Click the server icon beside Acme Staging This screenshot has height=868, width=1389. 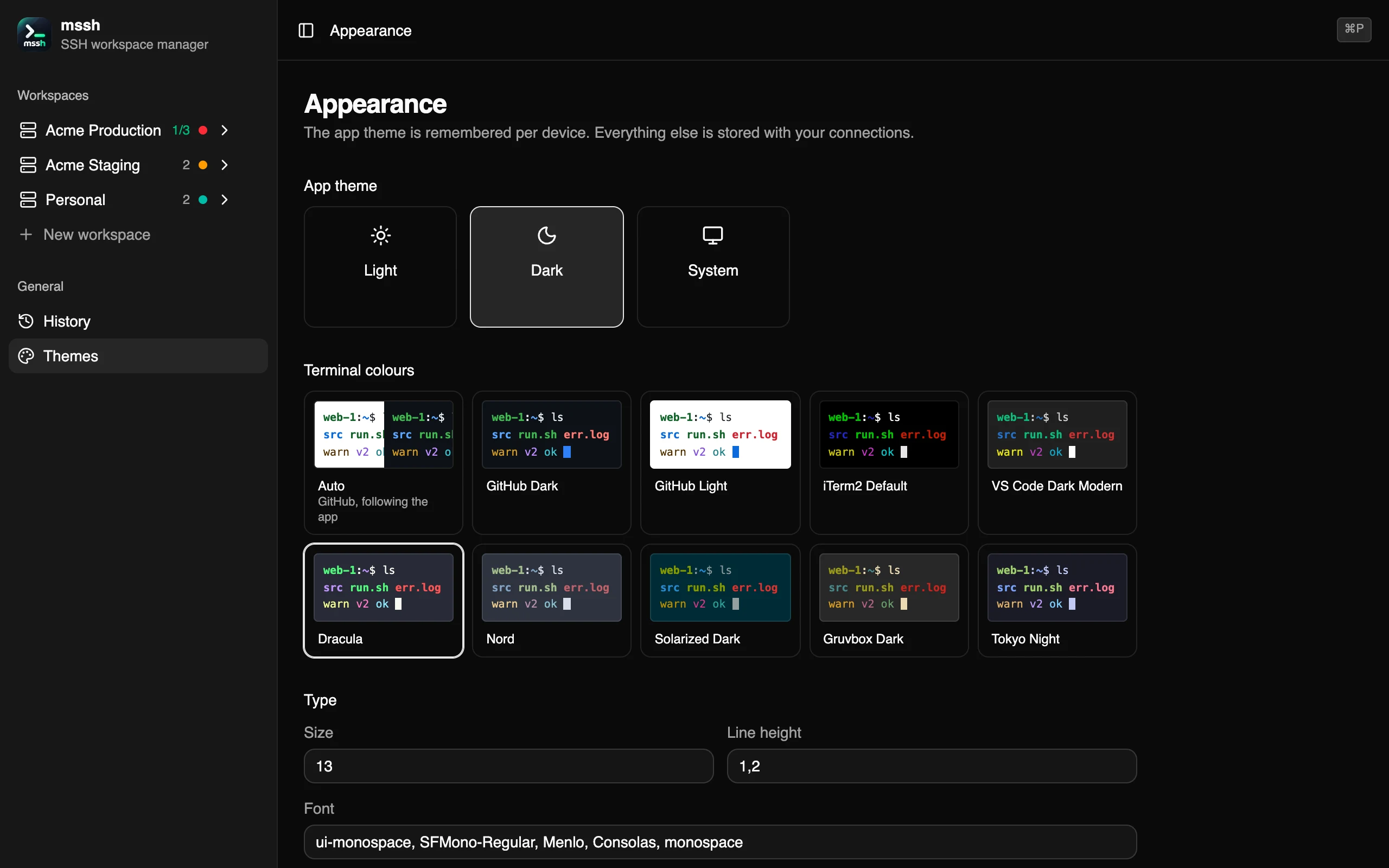click(28, 165)
